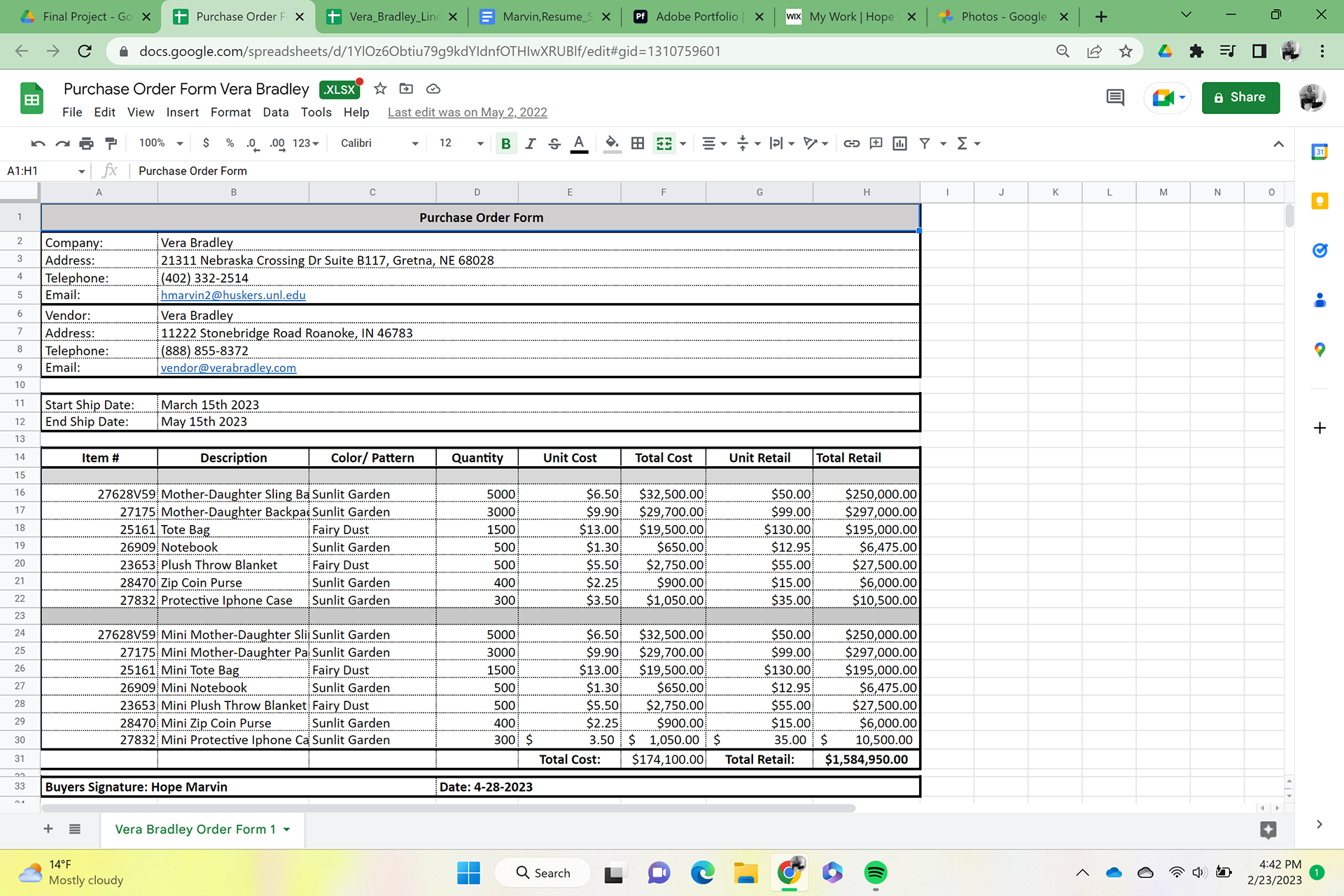The width and height of the screenshot is (1344, 896).
Task: Hide the menus with collapse arrow
Action: point(1278,143)
